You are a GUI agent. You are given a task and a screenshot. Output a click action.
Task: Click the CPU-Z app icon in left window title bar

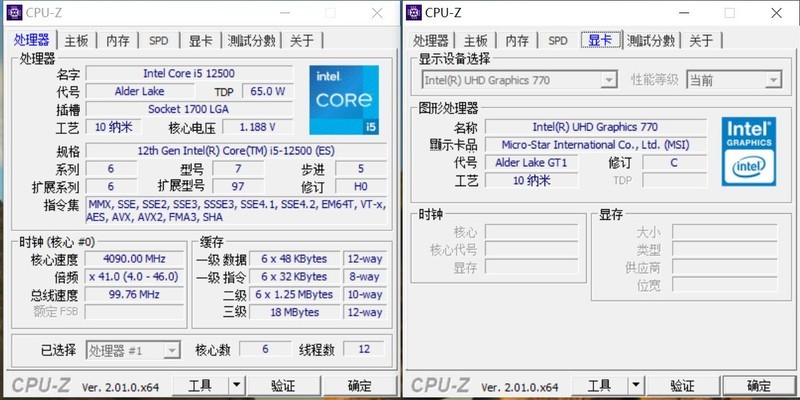pyautogui.click(x=14, y=12)
